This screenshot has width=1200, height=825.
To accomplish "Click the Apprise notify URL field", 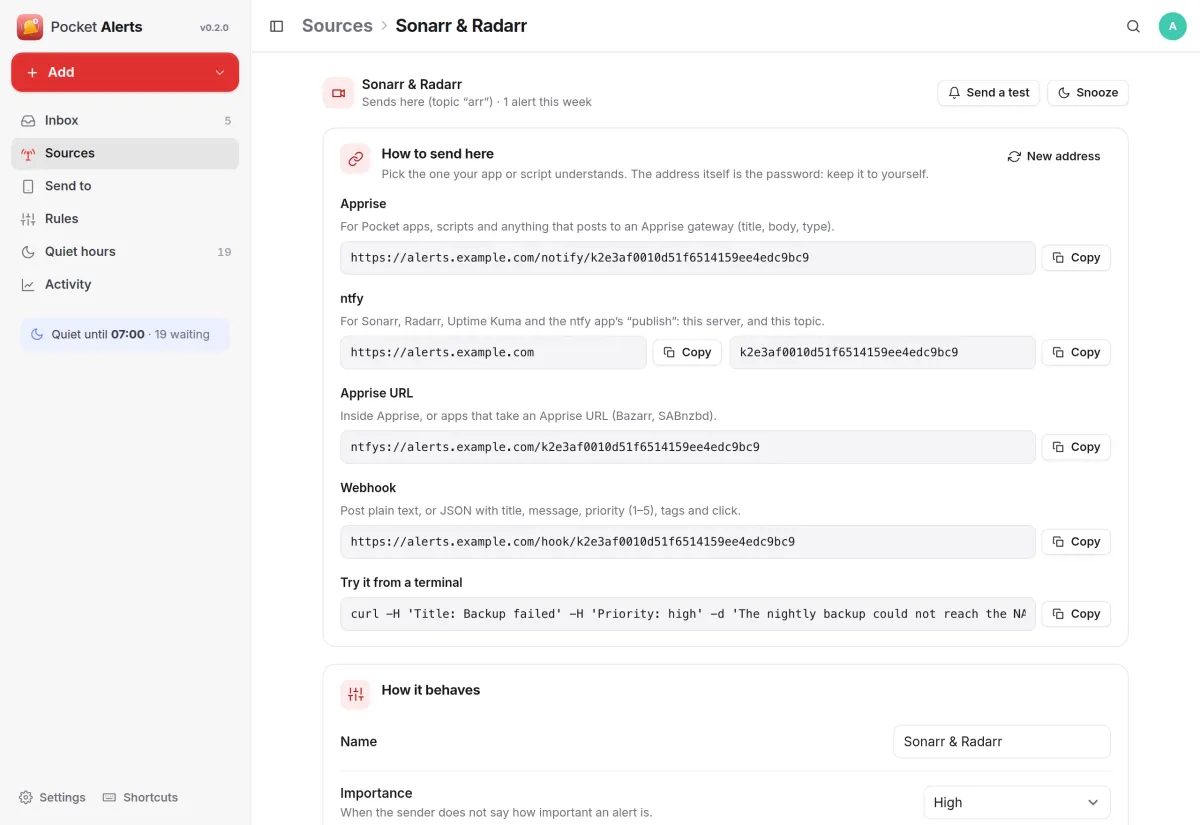I will click(688, 257).
